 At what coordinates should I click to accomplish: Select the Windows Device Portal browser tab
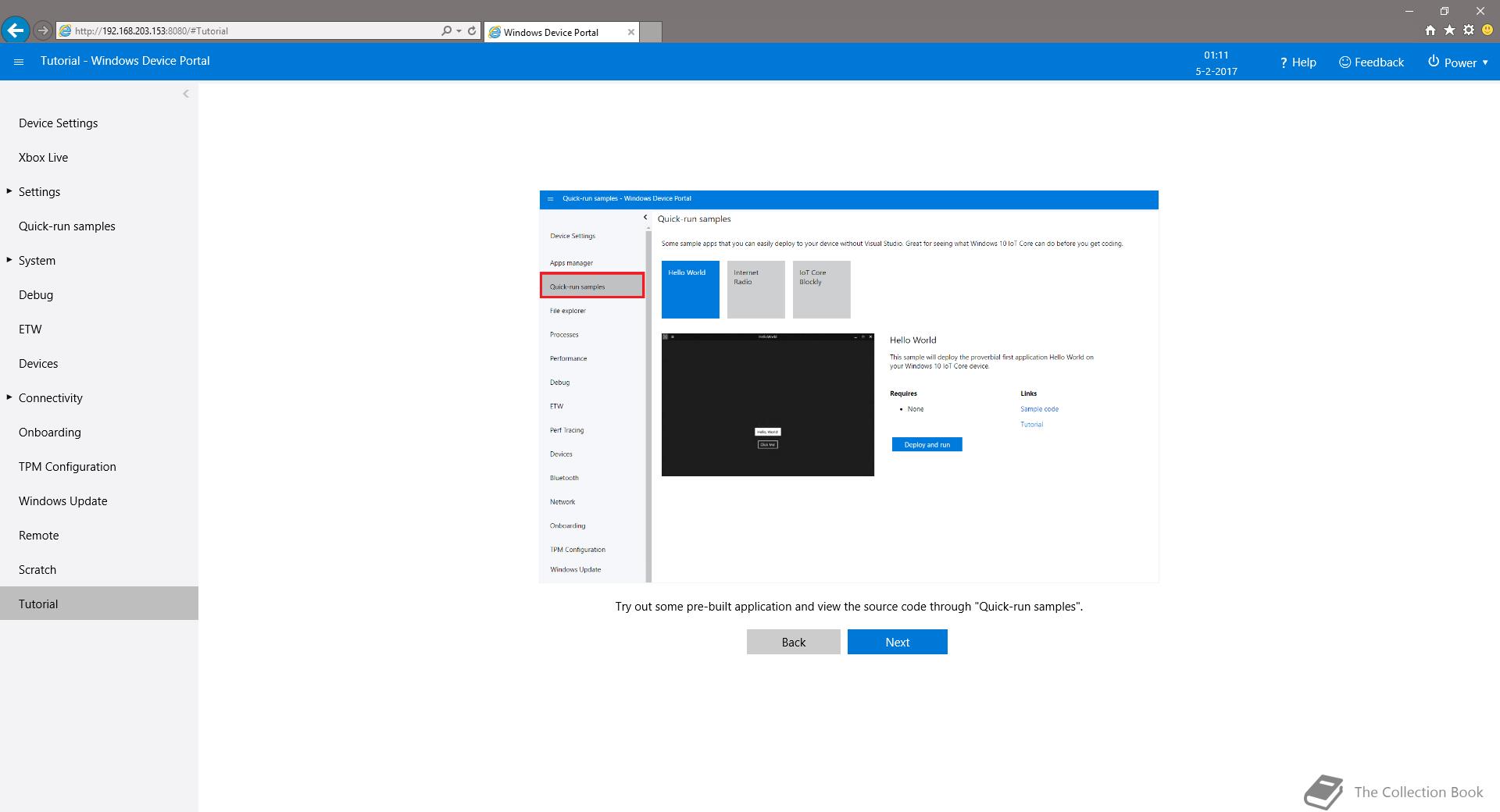561,32
